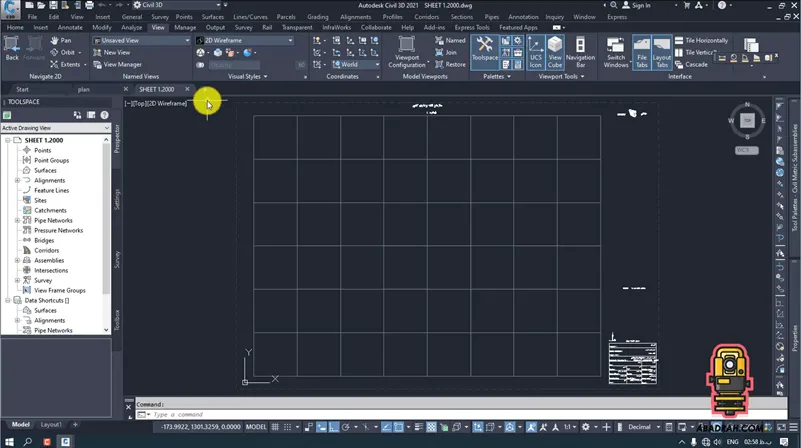Open the Toolspace palette button
801x448 pixels.
pyautogui.click(x=484, y=52)
